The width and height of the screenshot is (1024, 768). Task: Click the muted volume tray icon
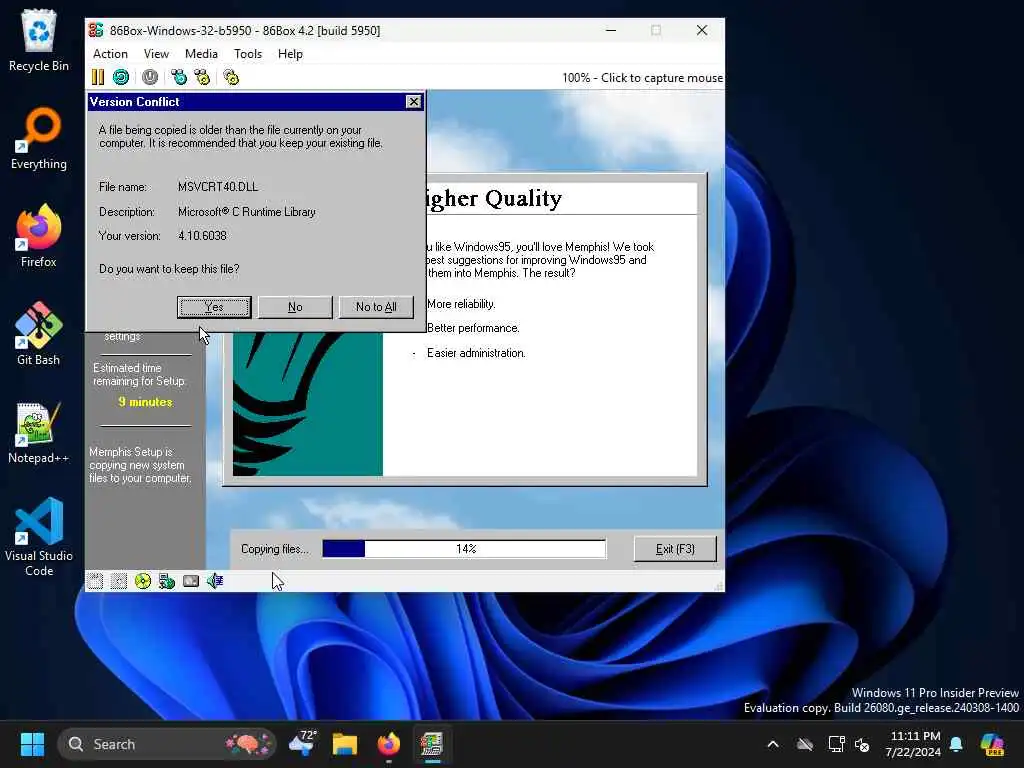click(862, 744)
